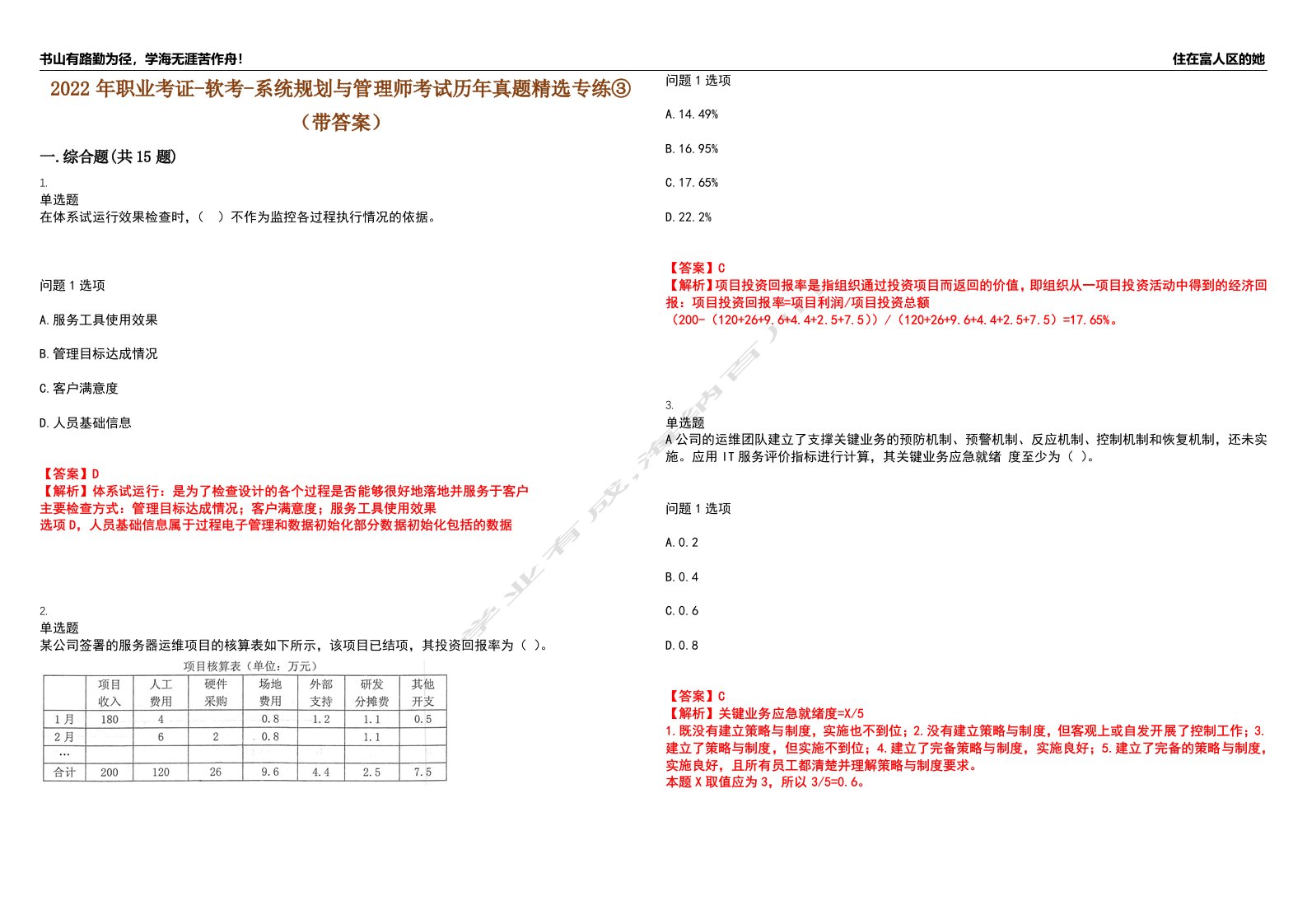Viewport: 1307px width, 924px height.
Task: Select option 'C.0.6'
Action: [682, 611]
